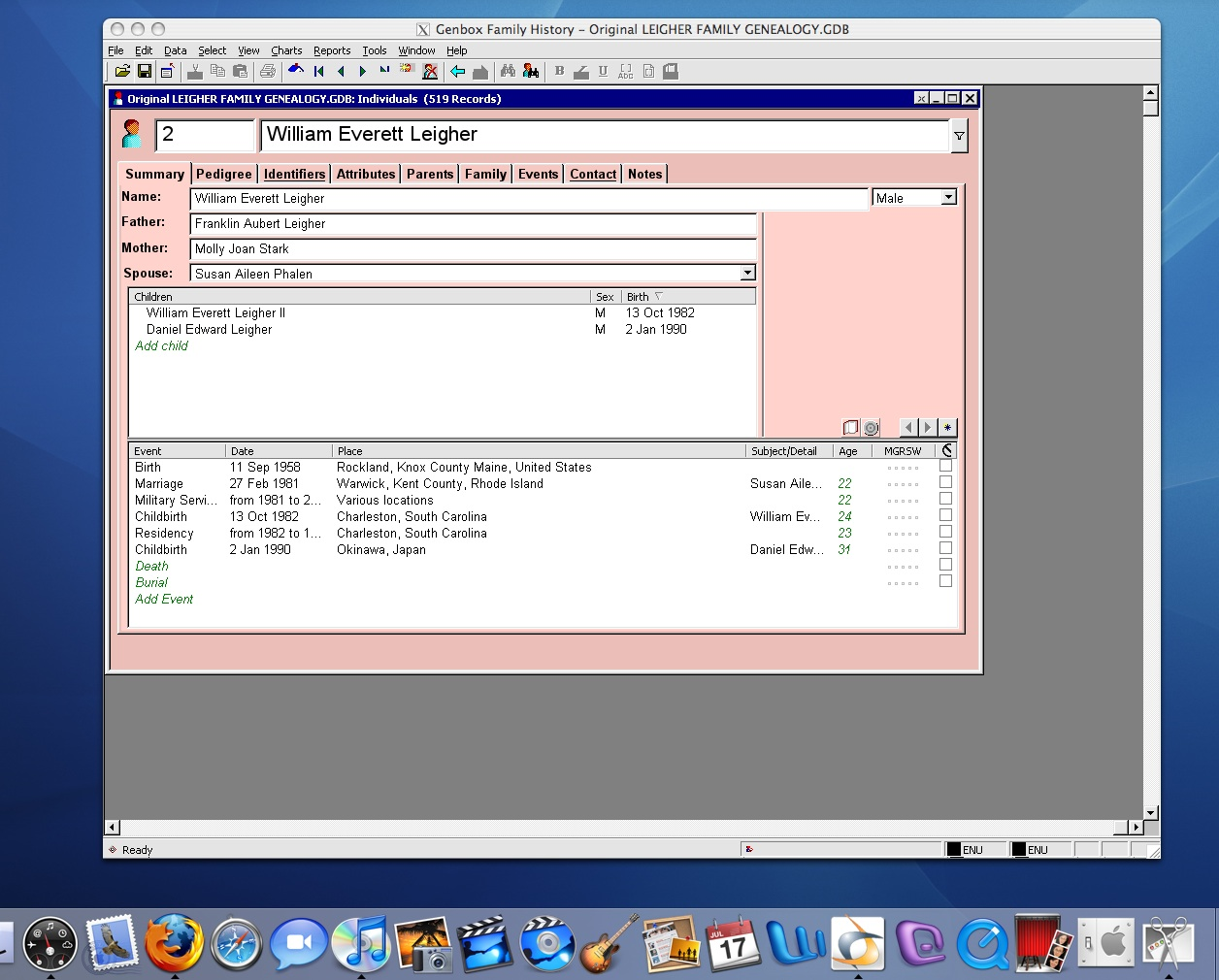The height and width of the screenshot is (980, 1219).
Task: Save the current database
Action: click(145, 71)
